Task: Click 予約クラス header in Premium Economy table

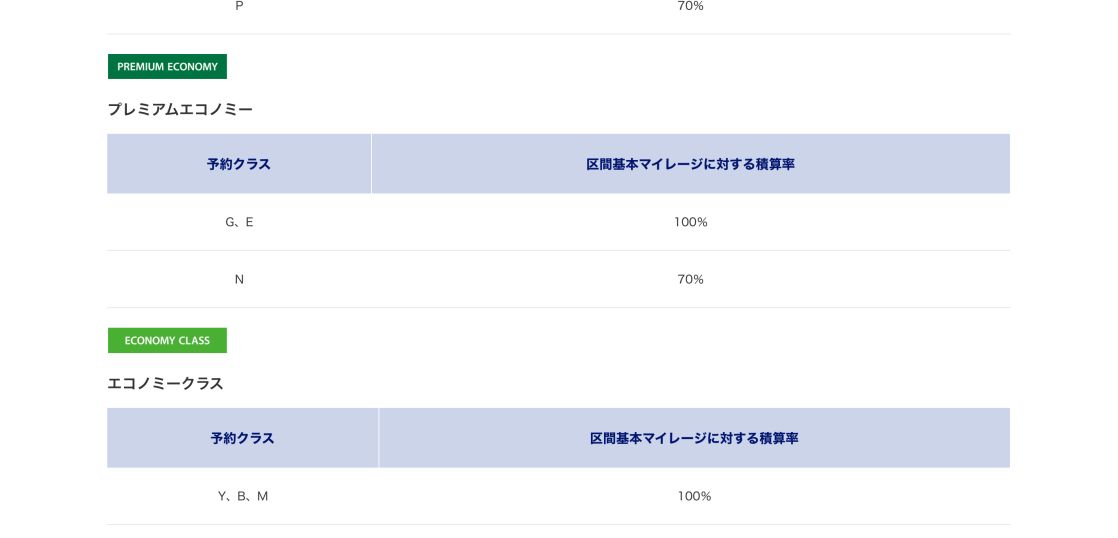Action: point(239,164)
